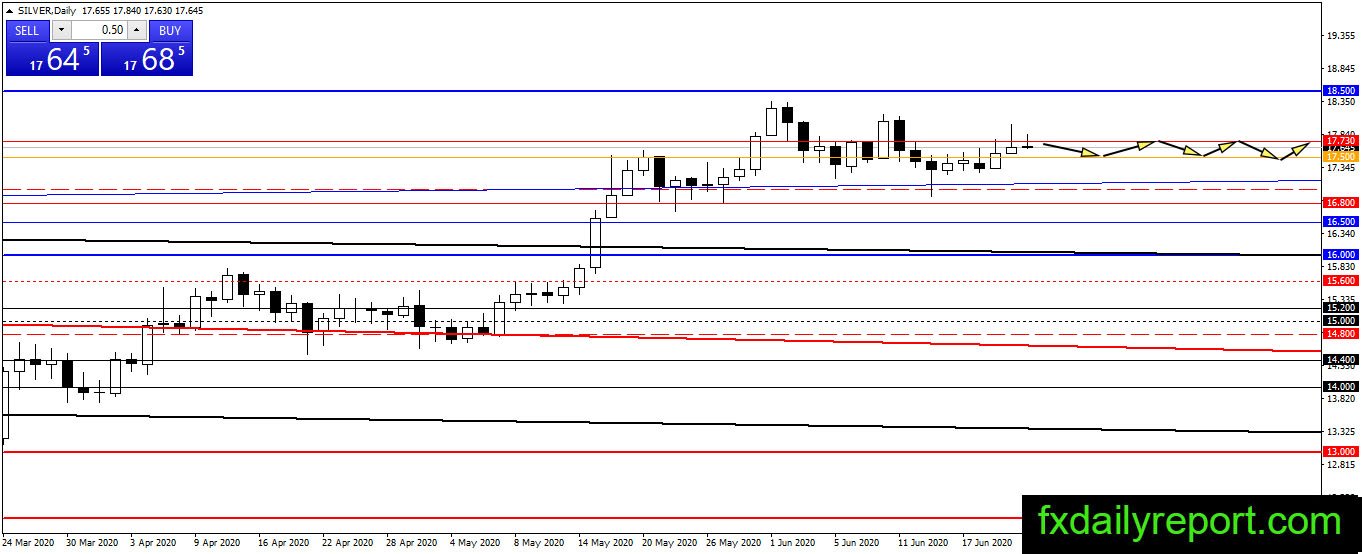Select the blue 16.500 price label
Image resolution: width=1362 pixels, height=554 pixels.
[1340, 221]
